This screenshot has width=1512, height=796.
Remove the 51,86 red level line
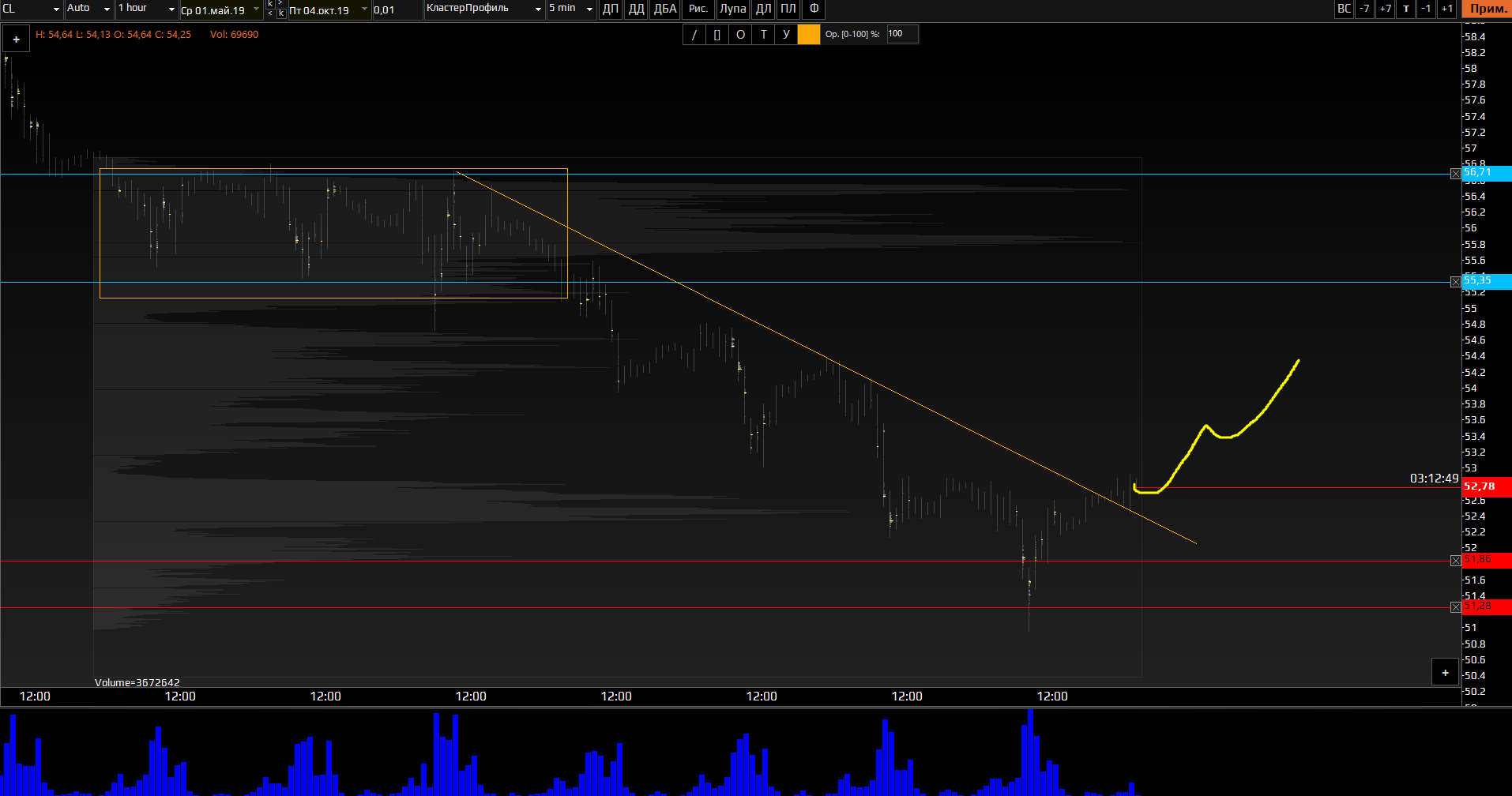(1456, 561)
